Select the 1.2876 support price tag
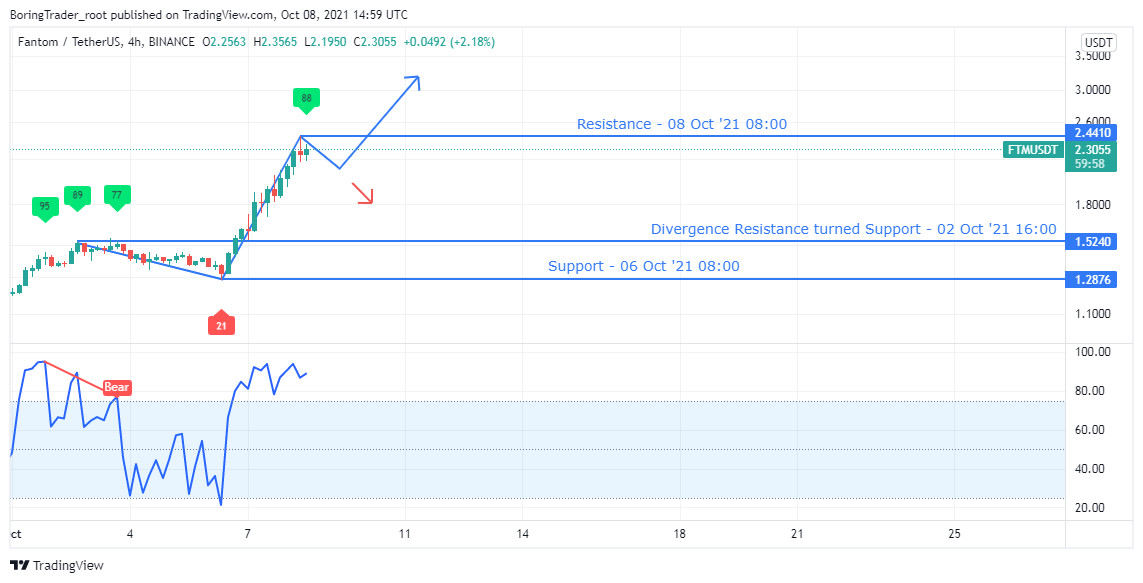Screen dimensions: 1143x583 [1091, 279]
